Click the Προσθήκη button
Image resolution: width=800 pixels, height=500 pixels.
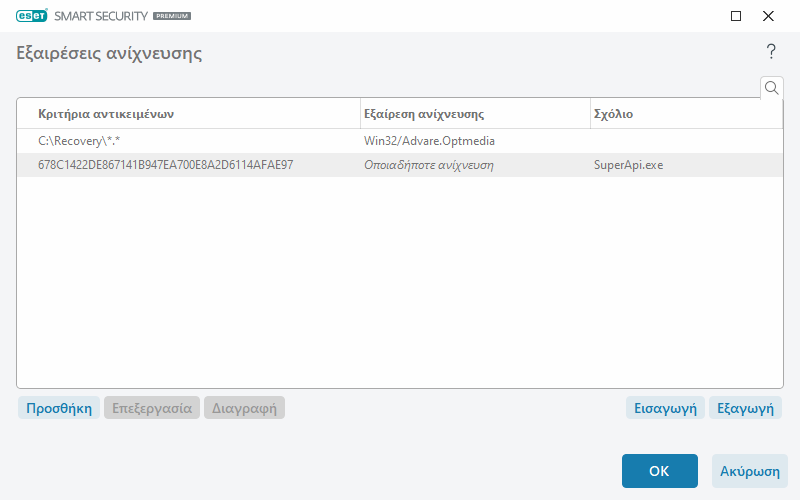(59, 408)
